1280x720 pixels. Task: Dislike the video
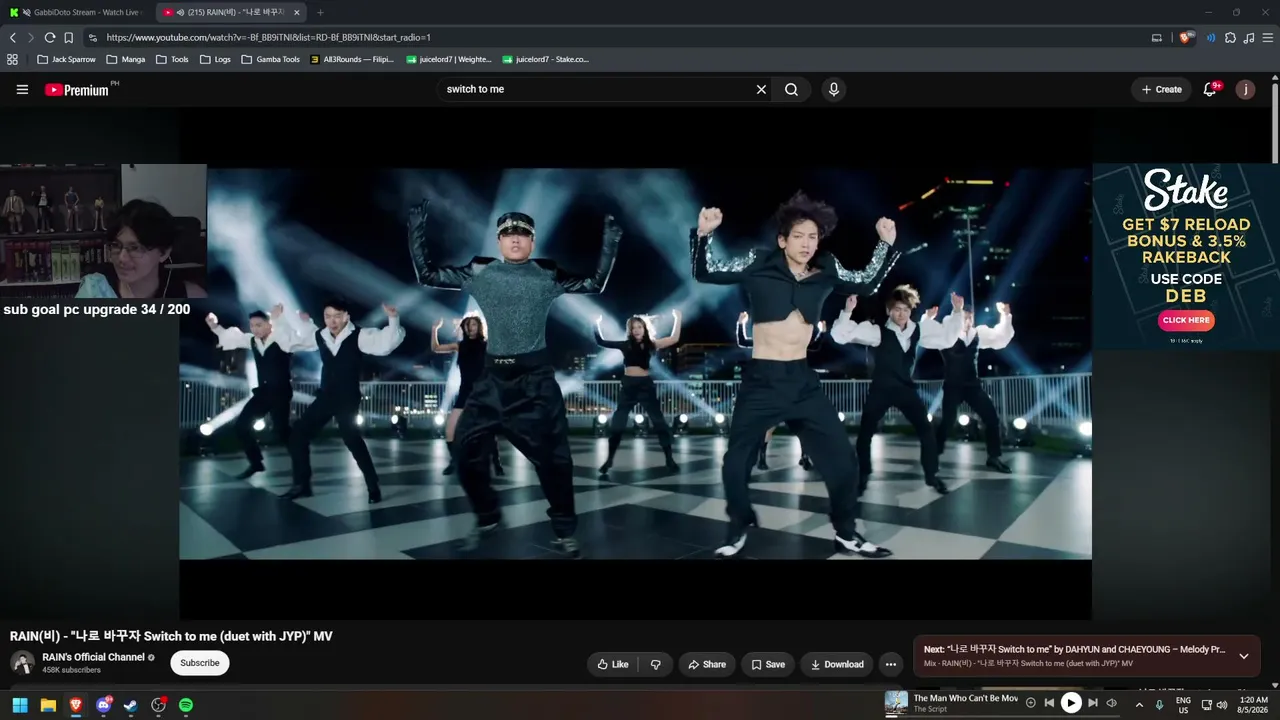click(x=656, y=664)
